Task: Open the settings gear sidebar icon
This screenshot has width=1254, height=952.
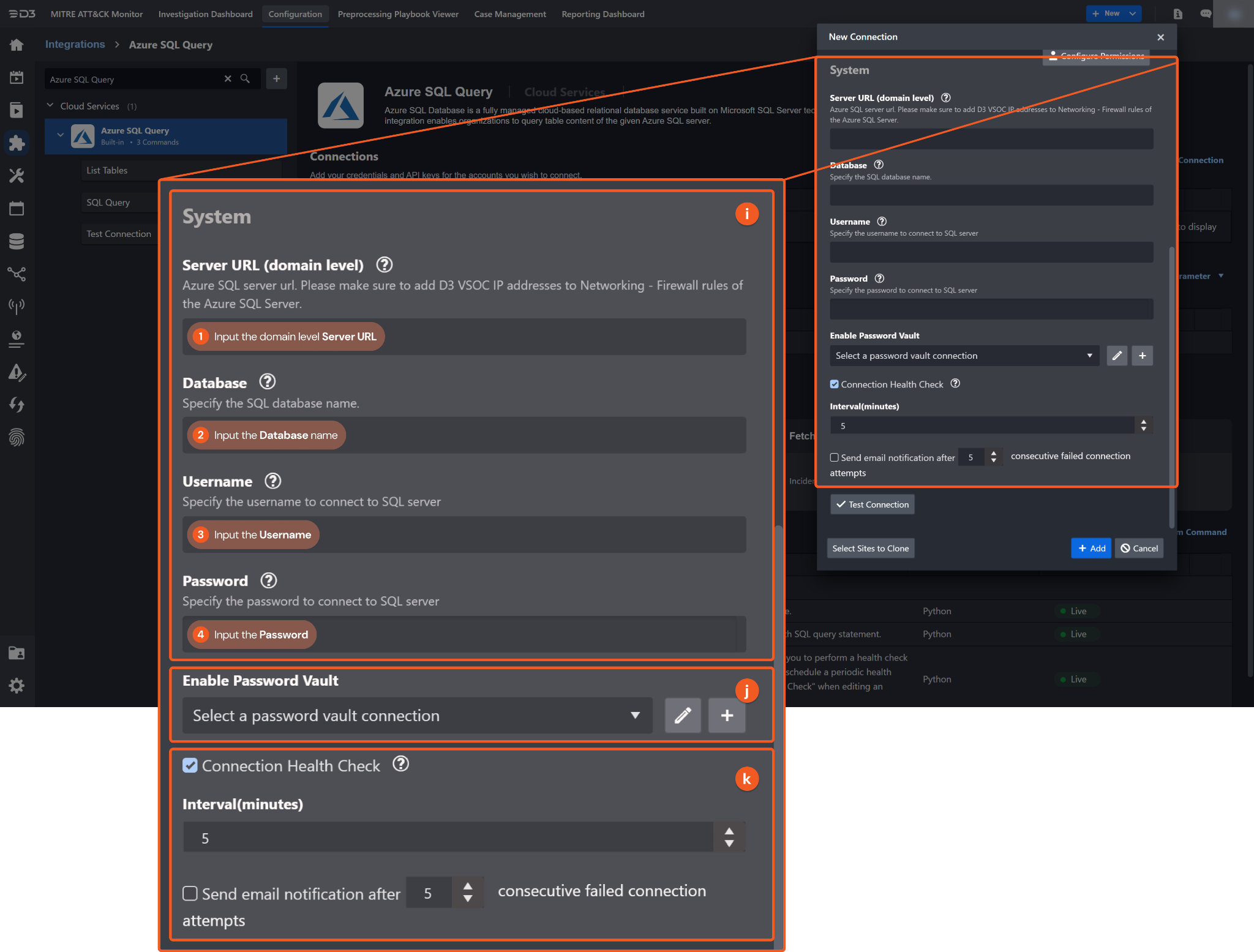Action: (x=17, y=686)
